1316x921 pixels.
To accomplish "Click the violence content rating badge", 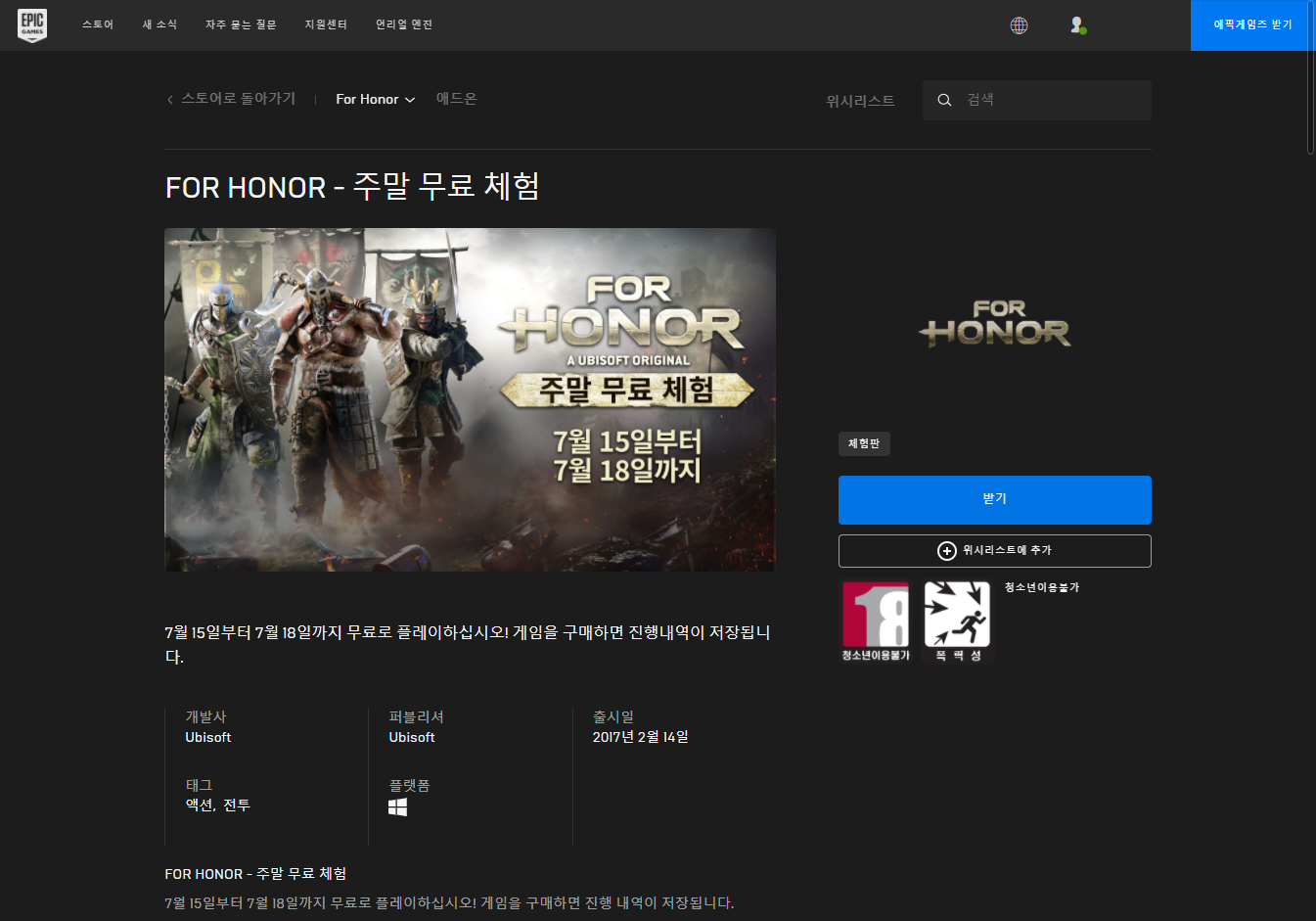I will 957,622.
